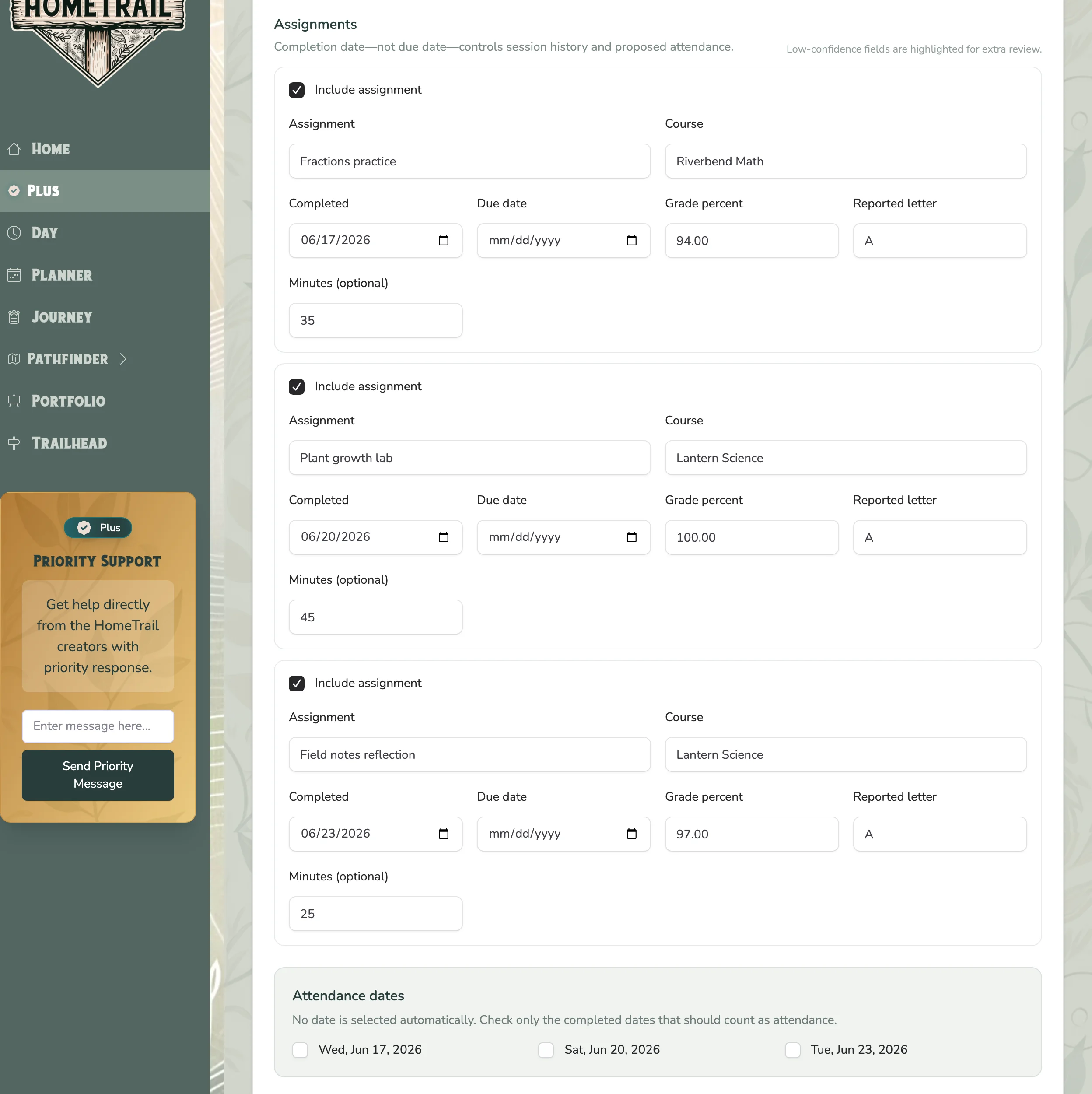Click the Trailhead signpost icon

(14, 443)
